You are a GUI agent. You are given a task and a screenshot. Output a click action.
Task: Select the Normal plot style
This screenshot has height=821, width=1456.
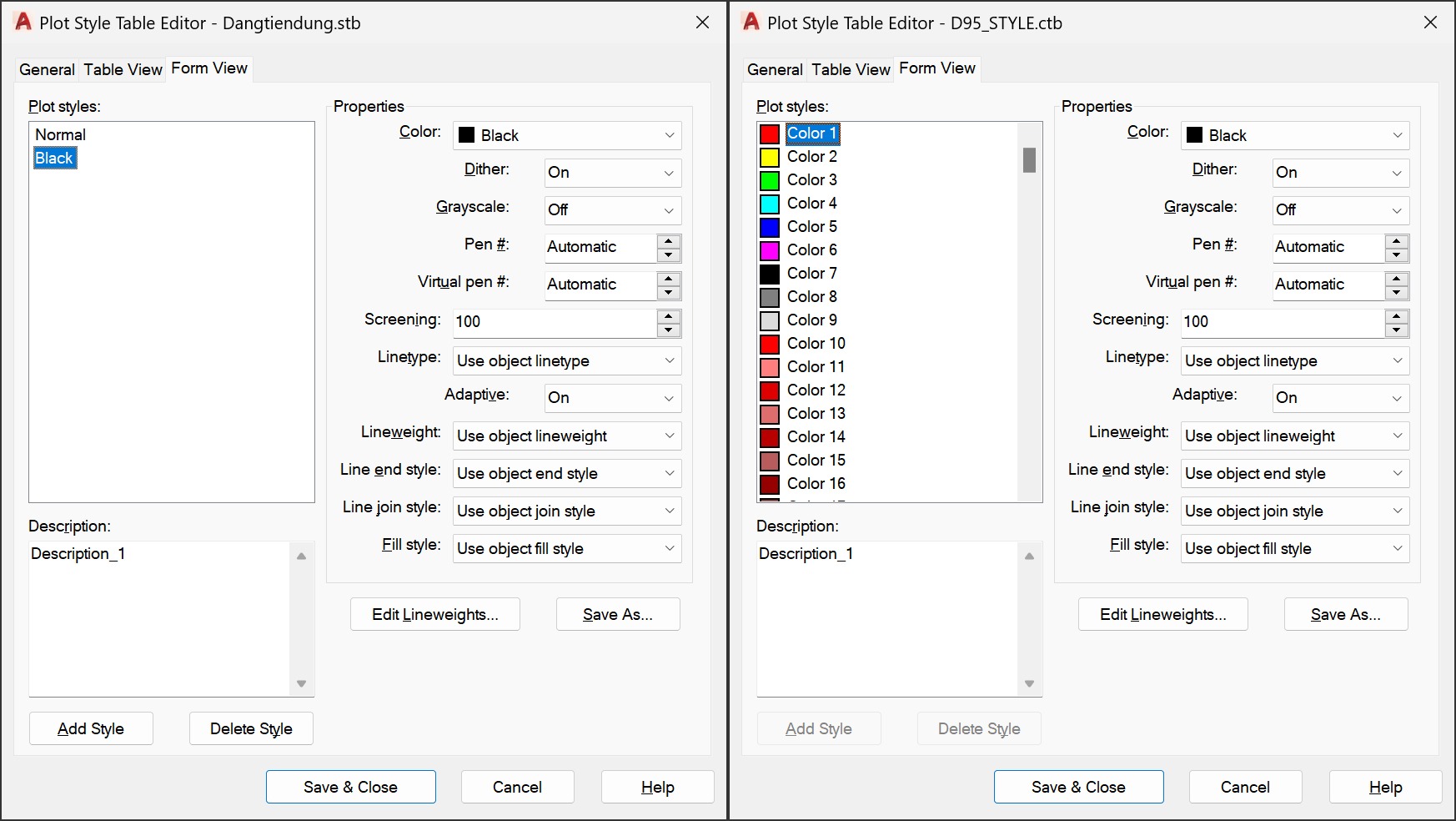click(60, 134)
